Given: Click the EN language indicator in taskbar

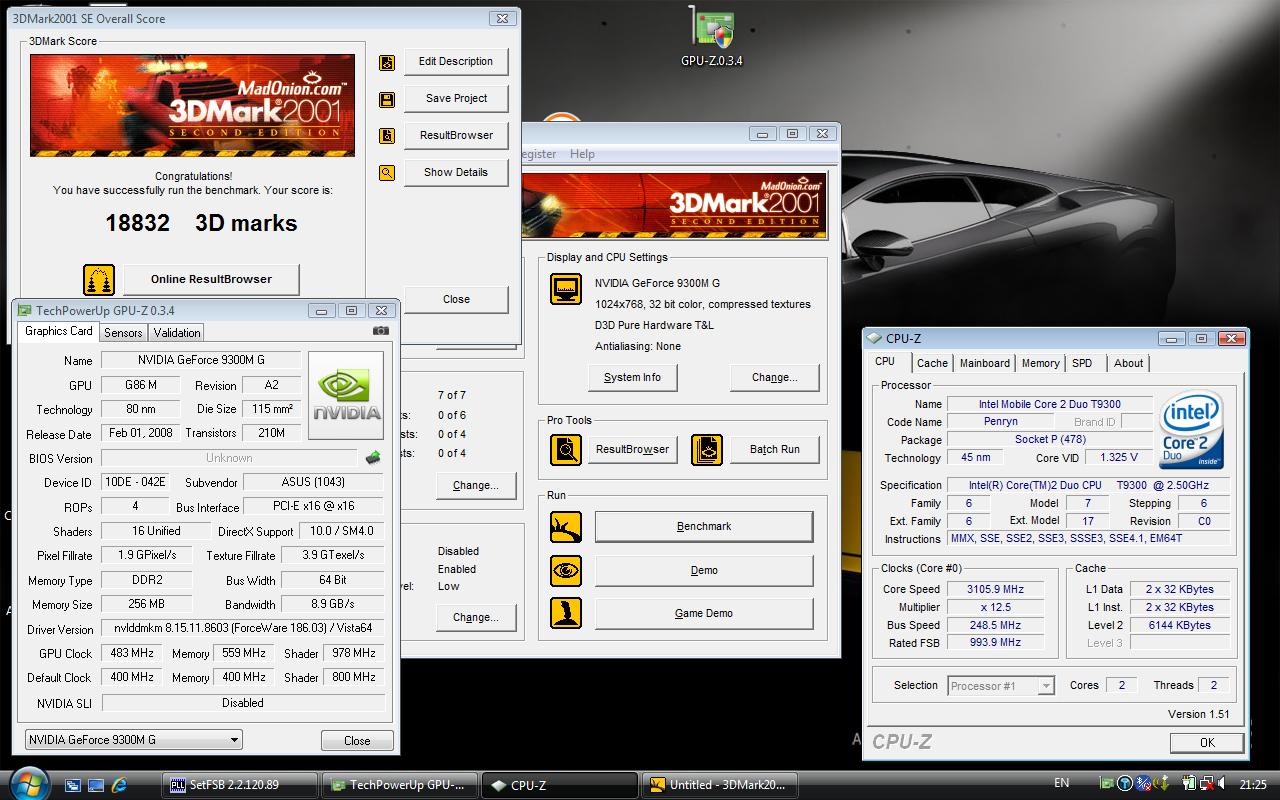Looking at the screenshot, I should (1061, 784).
